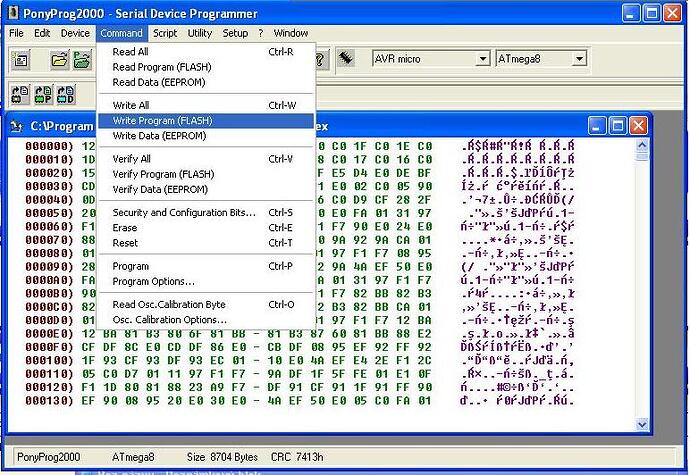Open a new window with the toolbar icon
The image size is (690, 475).
coord(20,59)
